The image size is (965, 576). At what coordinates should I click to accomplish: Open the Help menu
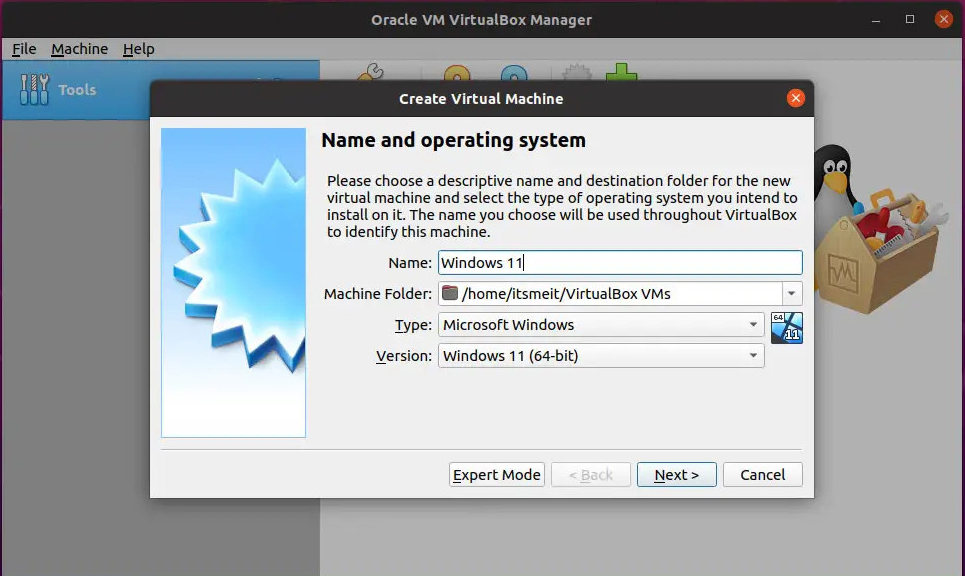point(139,48)
